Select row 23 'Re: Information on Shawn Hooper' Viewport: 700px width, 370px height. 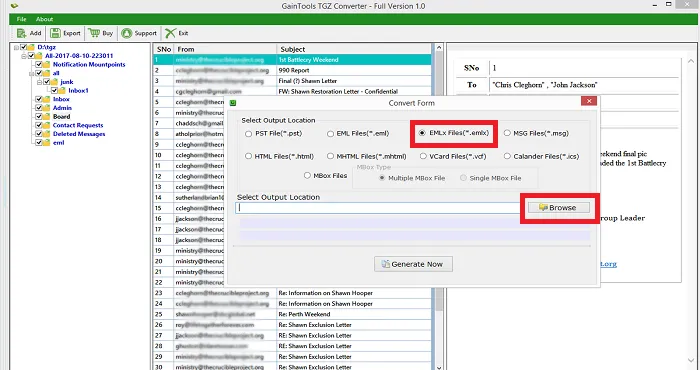(x=292, y=293)
